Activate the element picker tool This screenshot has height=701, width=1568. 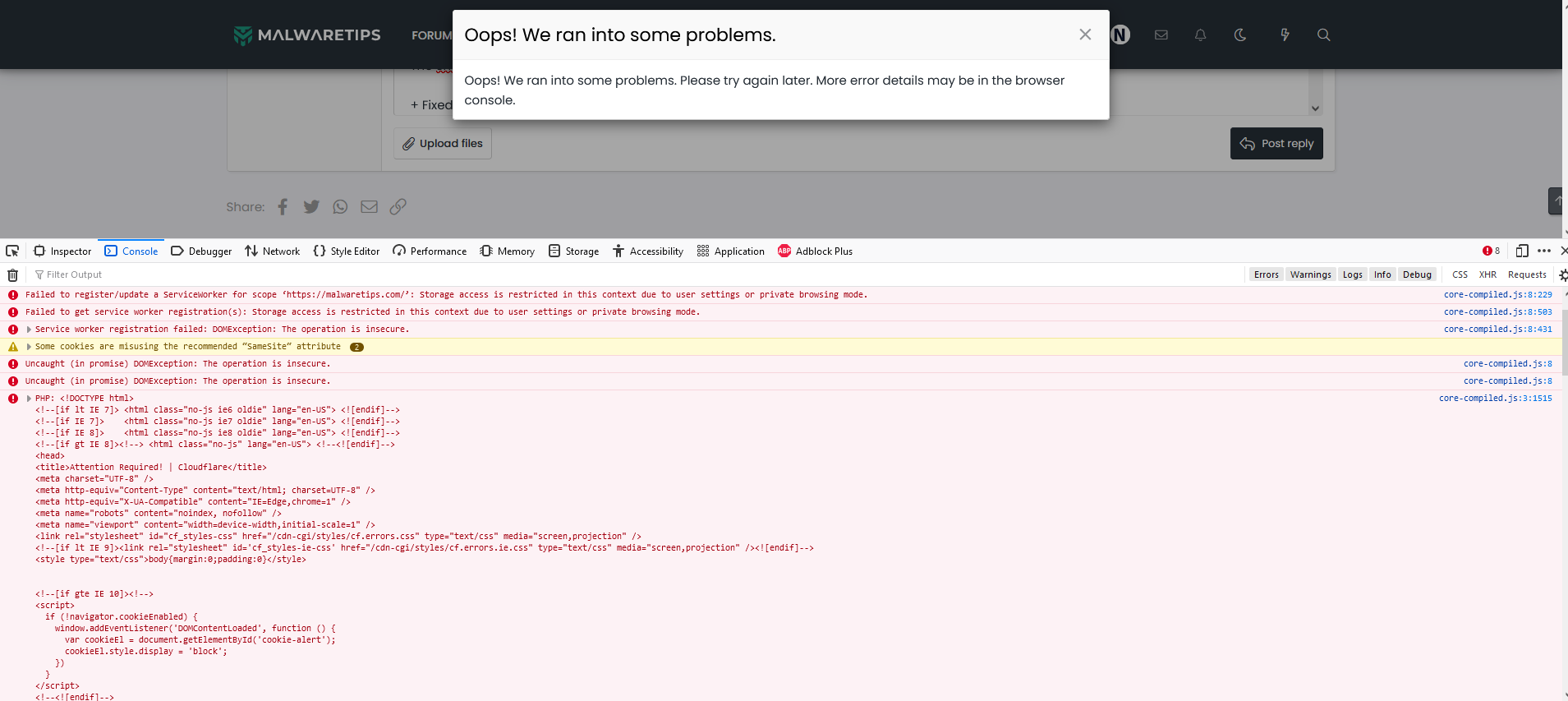pyautogui.click(x=12, y=251)
